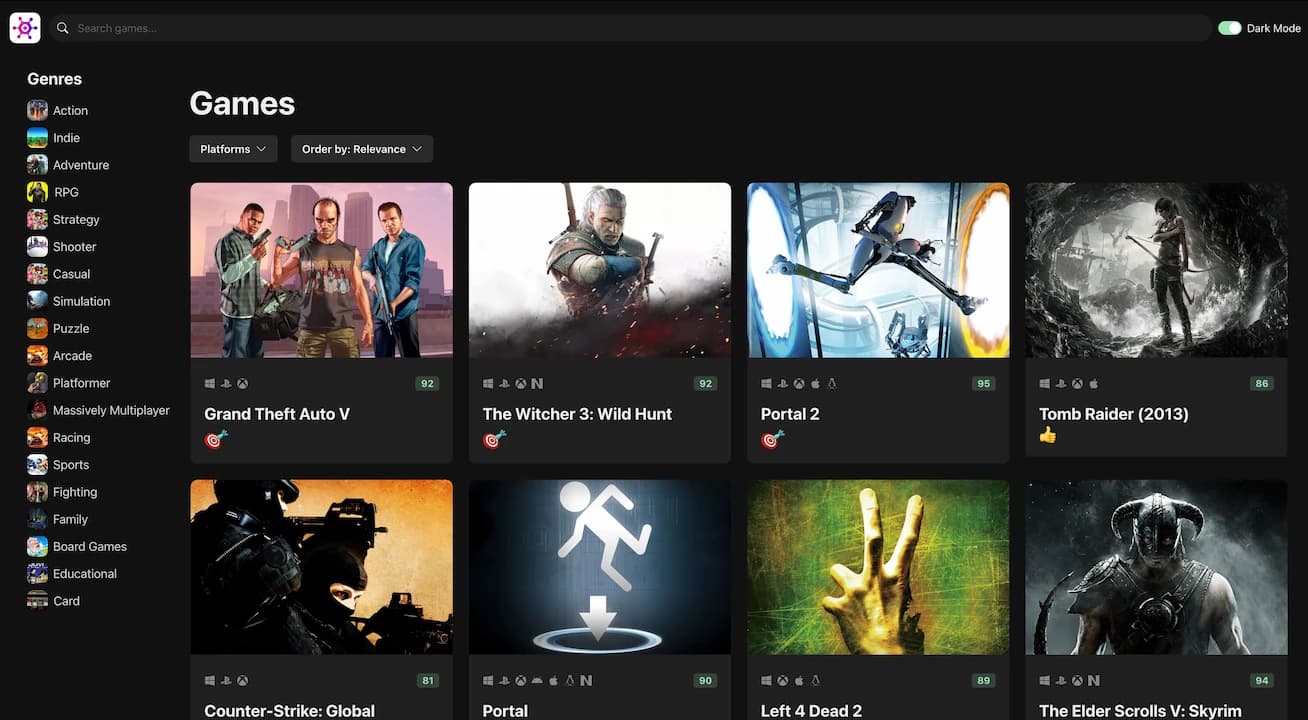Click the Strategy genre icon
The image size is (1308, 720).
(37, 219)
